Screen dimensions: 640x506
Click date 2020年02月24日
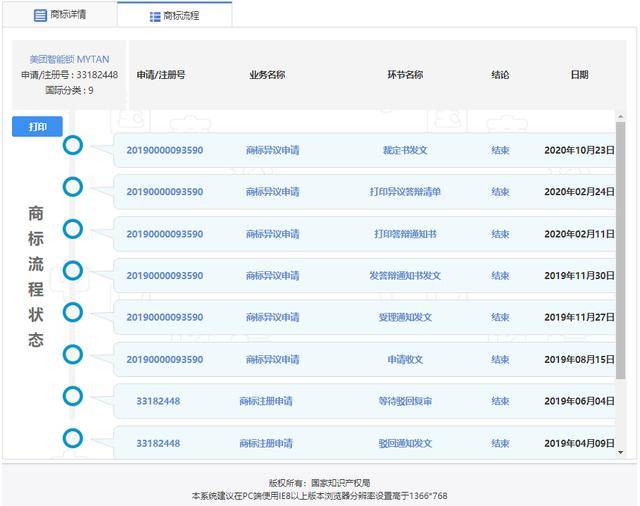579,192
